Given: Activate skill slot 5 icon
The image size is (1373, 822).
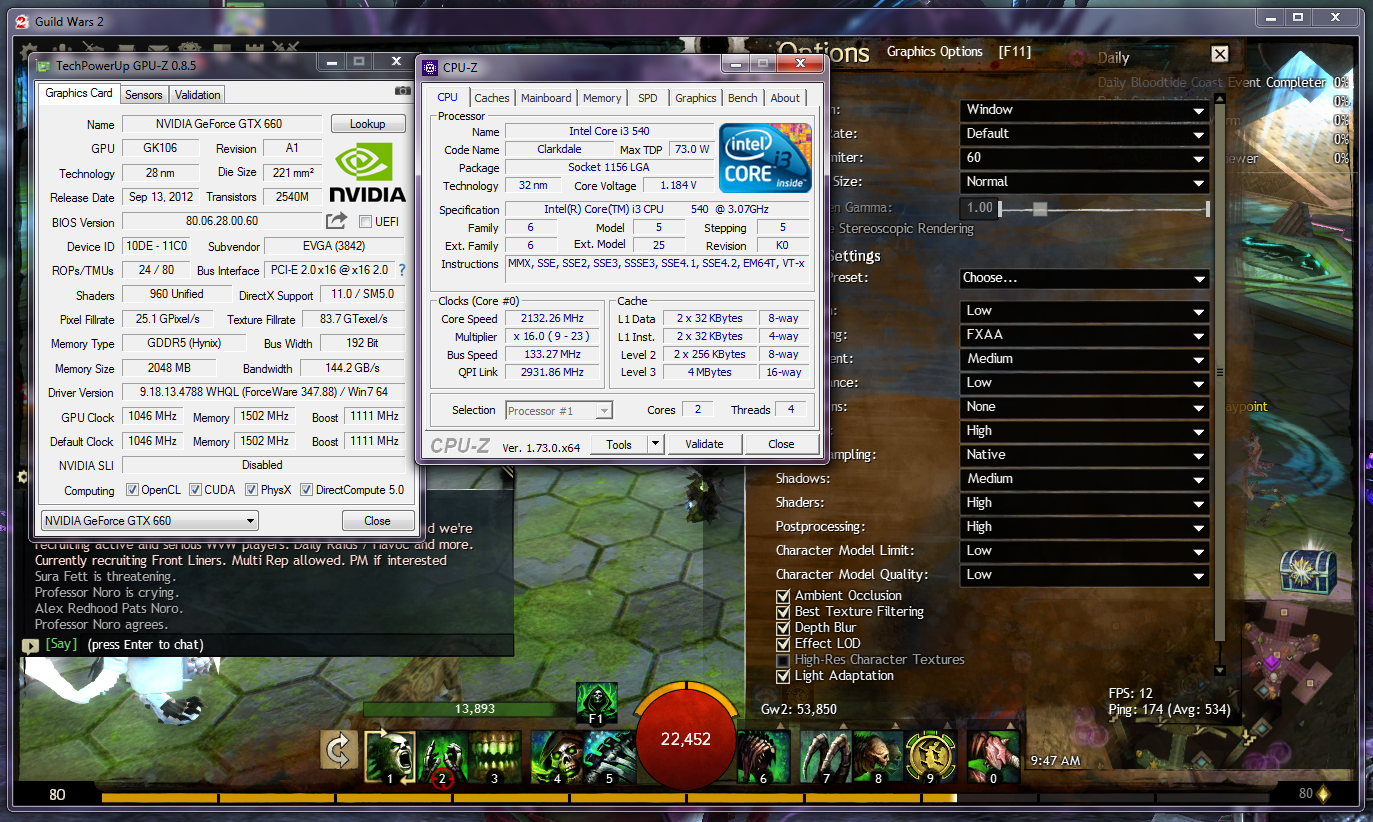Looking at the screenshot, I should (x=608, y=756).
